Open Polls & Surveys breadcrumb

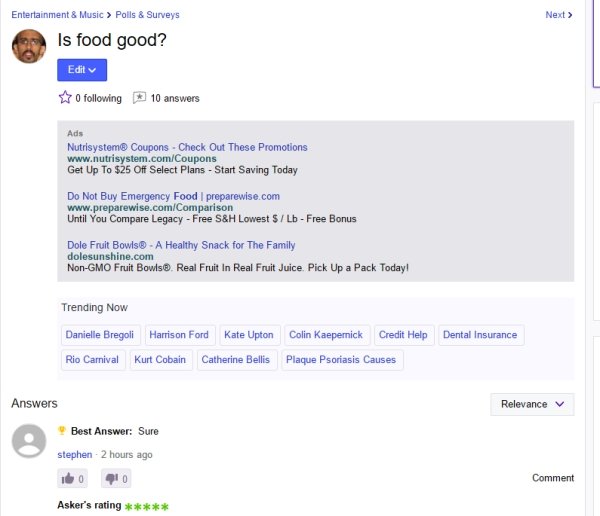coord(151,15)
